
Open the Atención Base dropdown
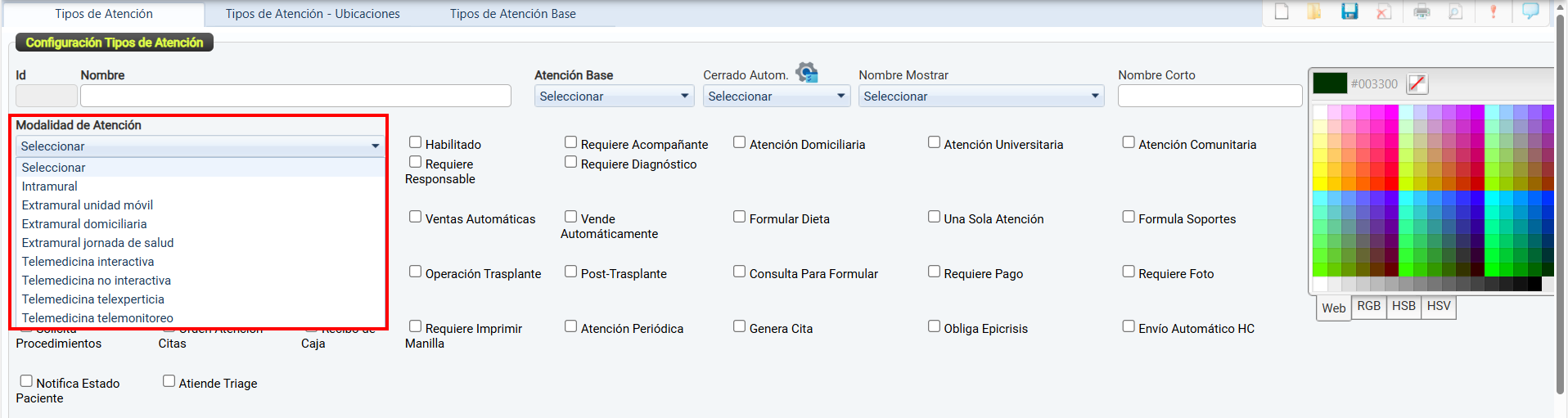click(x=614, y=97)
